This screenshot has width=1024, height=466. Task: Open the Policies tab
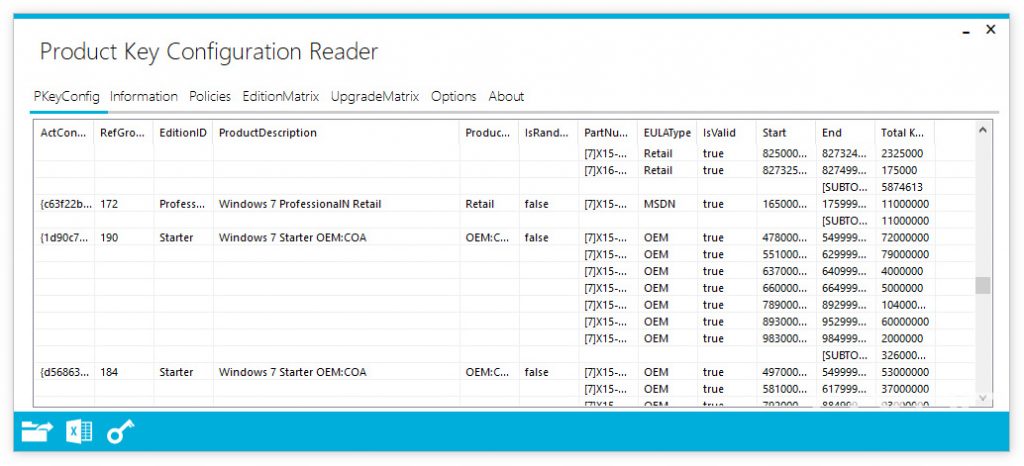(210, 97)
